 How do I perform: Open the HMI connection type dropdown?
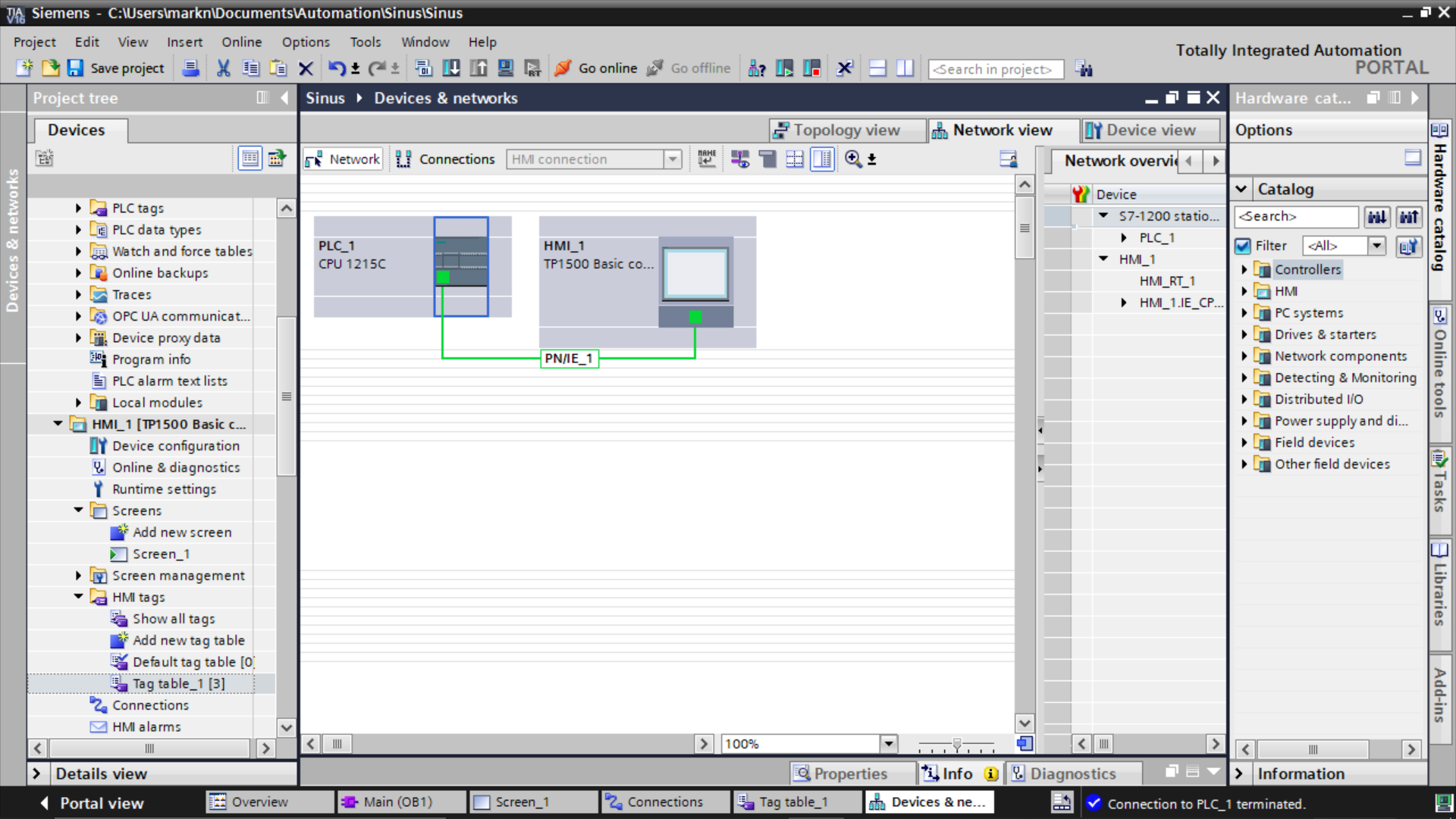pos(672,159)
